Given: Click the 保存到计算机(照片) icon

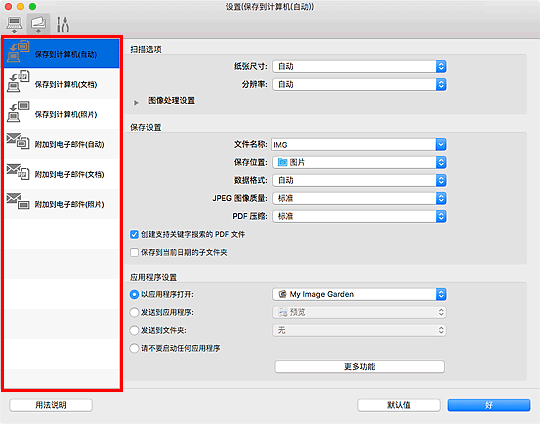Looking at the screenshot, I should (x=18, y=111).
